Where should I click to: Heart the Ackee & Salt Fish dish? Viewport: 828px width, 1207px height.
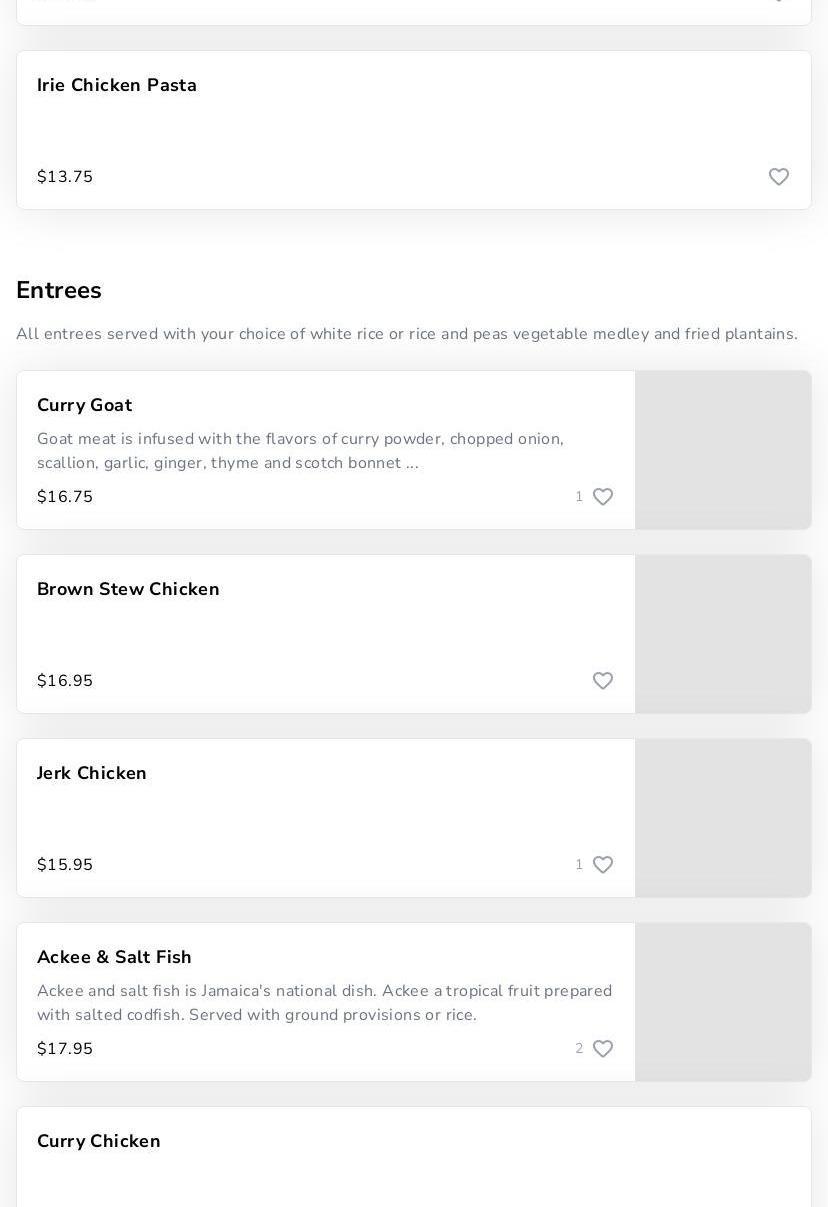[x=602, y=1049]
